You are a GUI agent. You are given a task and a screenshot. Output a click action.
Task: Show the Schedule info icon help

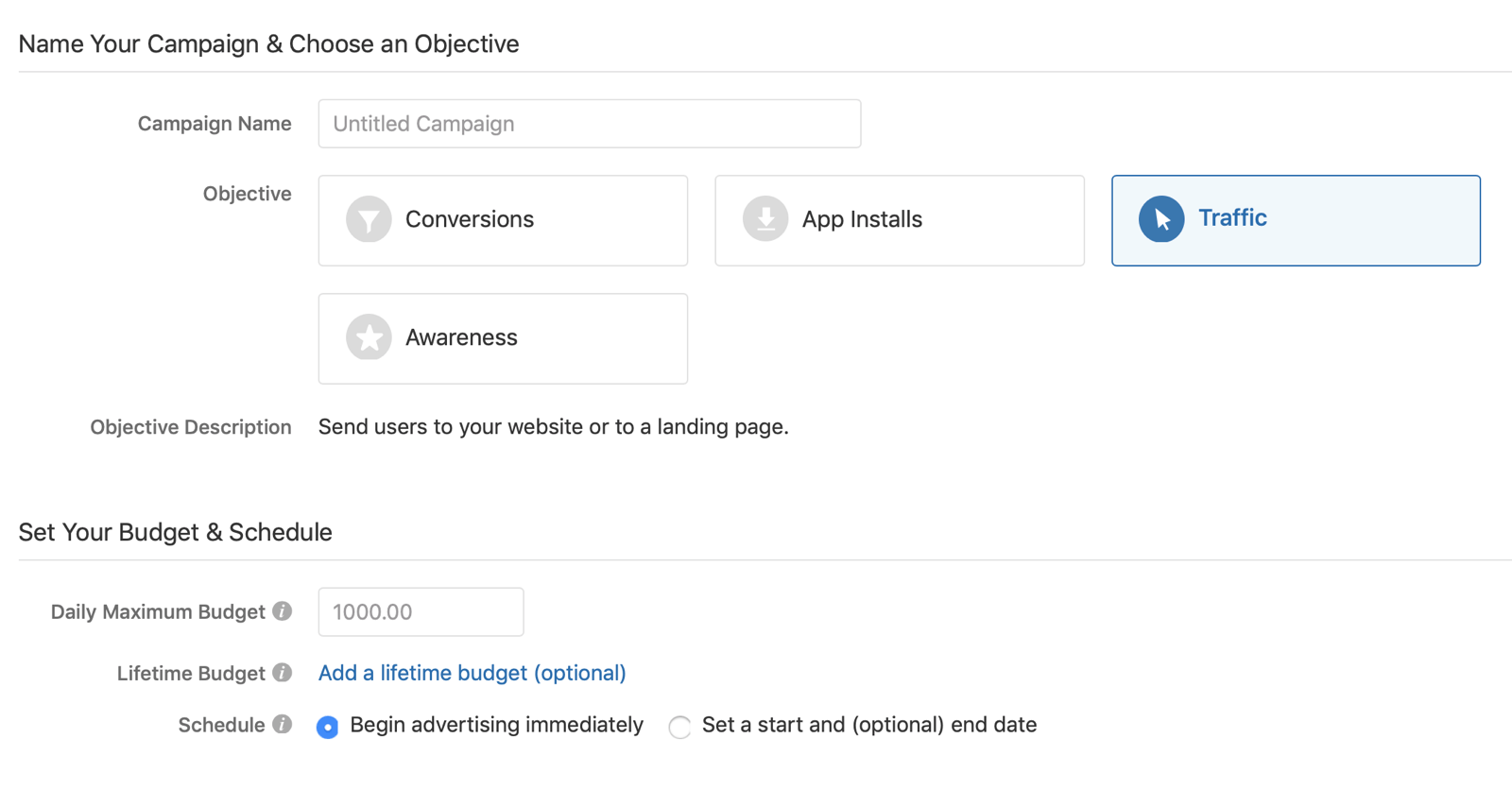(282, 725)
